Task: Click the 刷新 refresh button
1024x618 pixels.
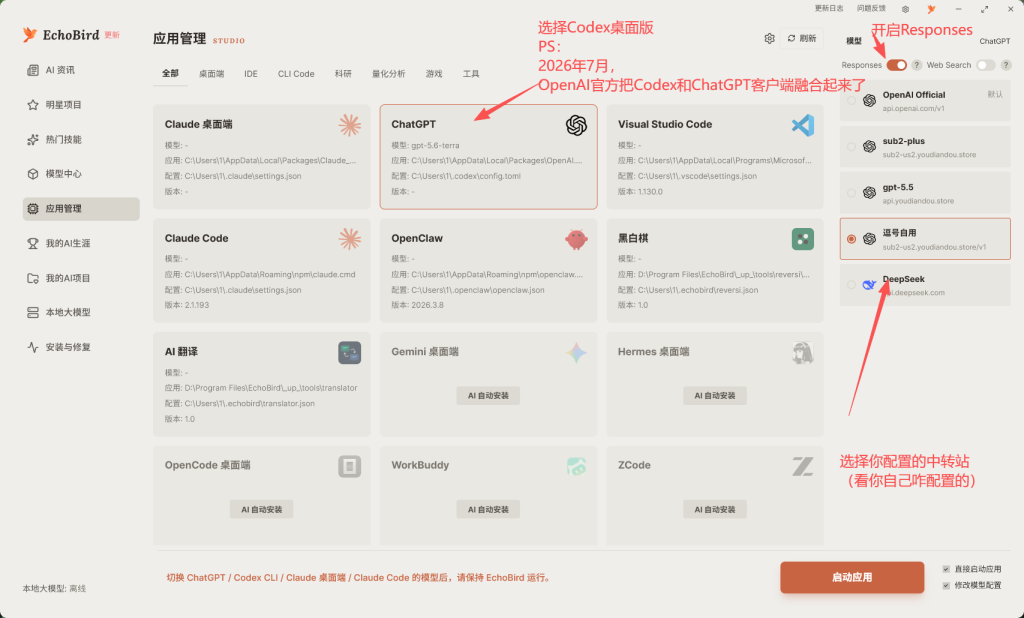Action: [802, 39]
